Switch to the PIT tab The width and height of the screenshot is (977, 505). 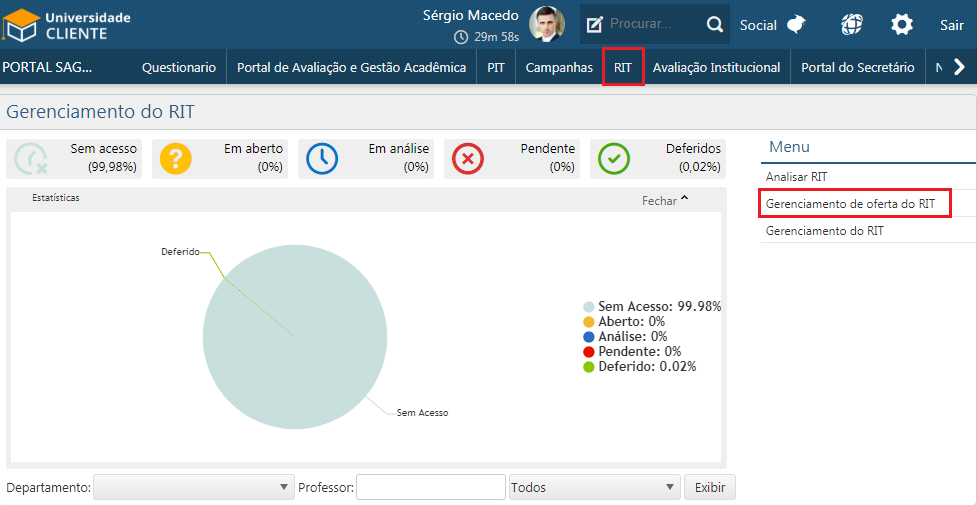click(x=496, y=67)
